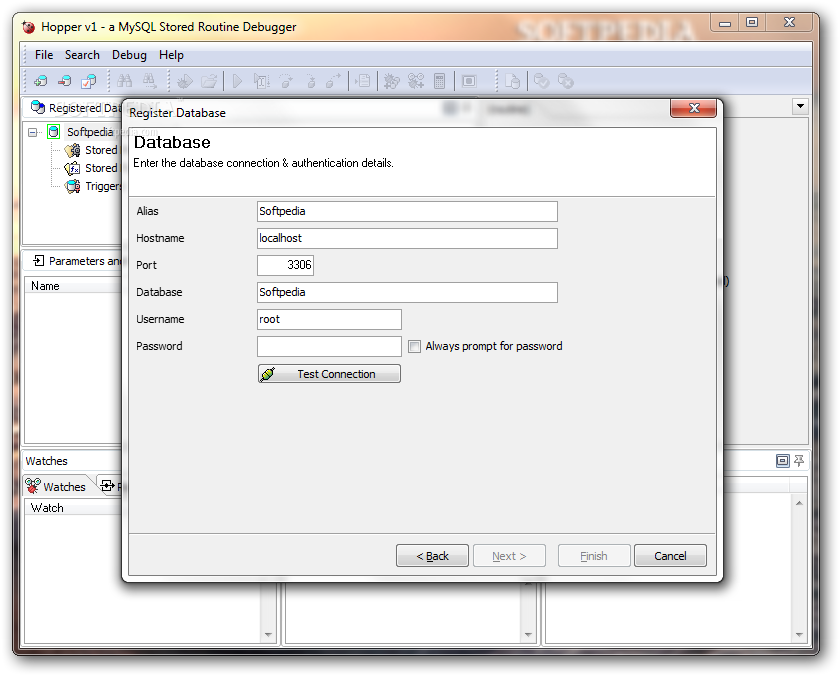Click the register database toolbar icon
840x676 pixels.
tap(41, 81)
